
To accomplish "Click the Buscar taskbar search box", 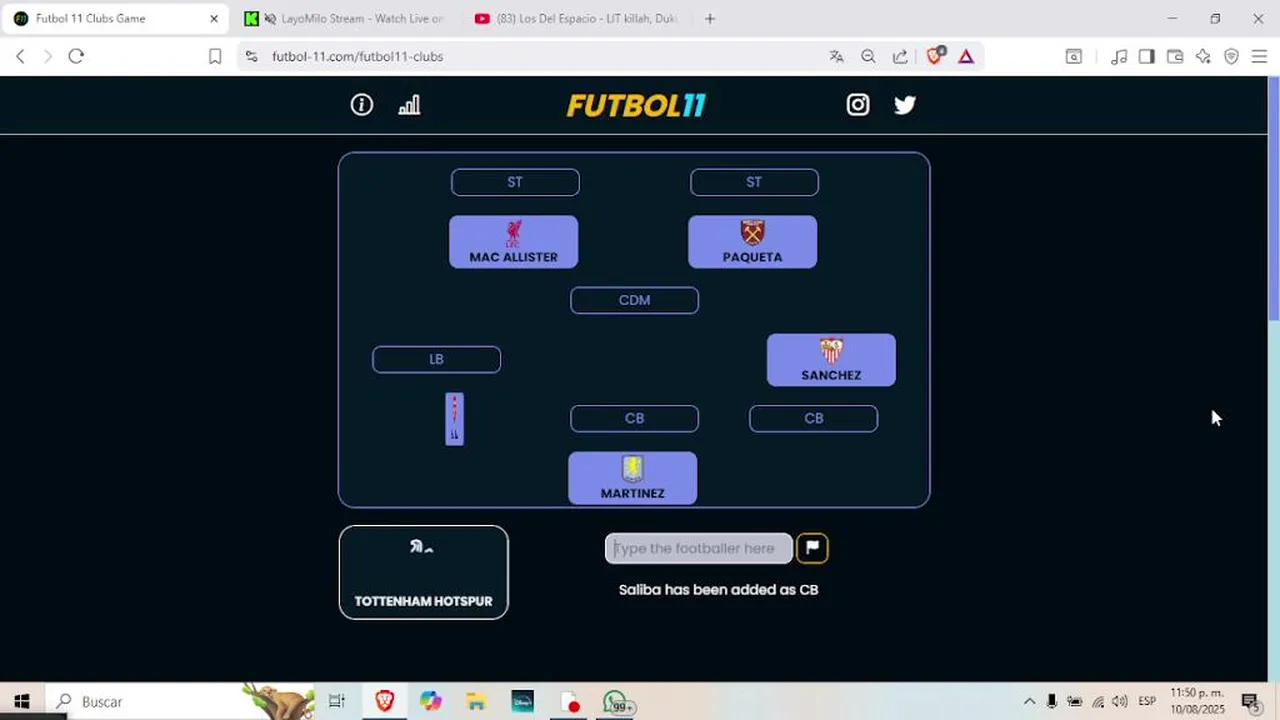I will coord(180,701).
